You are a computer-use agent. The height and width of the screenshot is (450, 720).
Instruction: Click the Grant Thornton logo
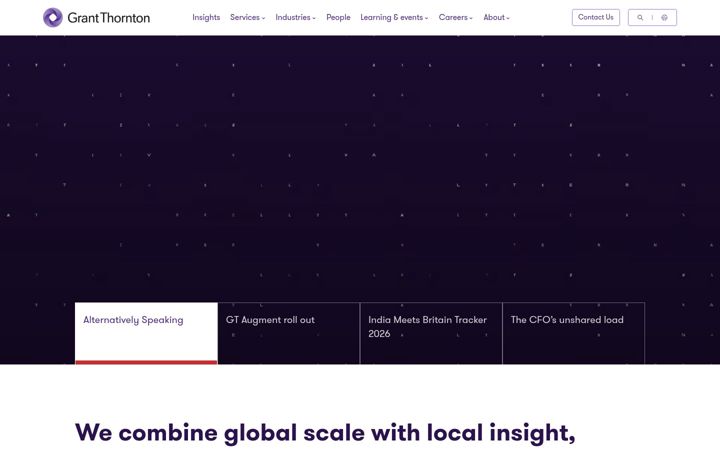96,17
